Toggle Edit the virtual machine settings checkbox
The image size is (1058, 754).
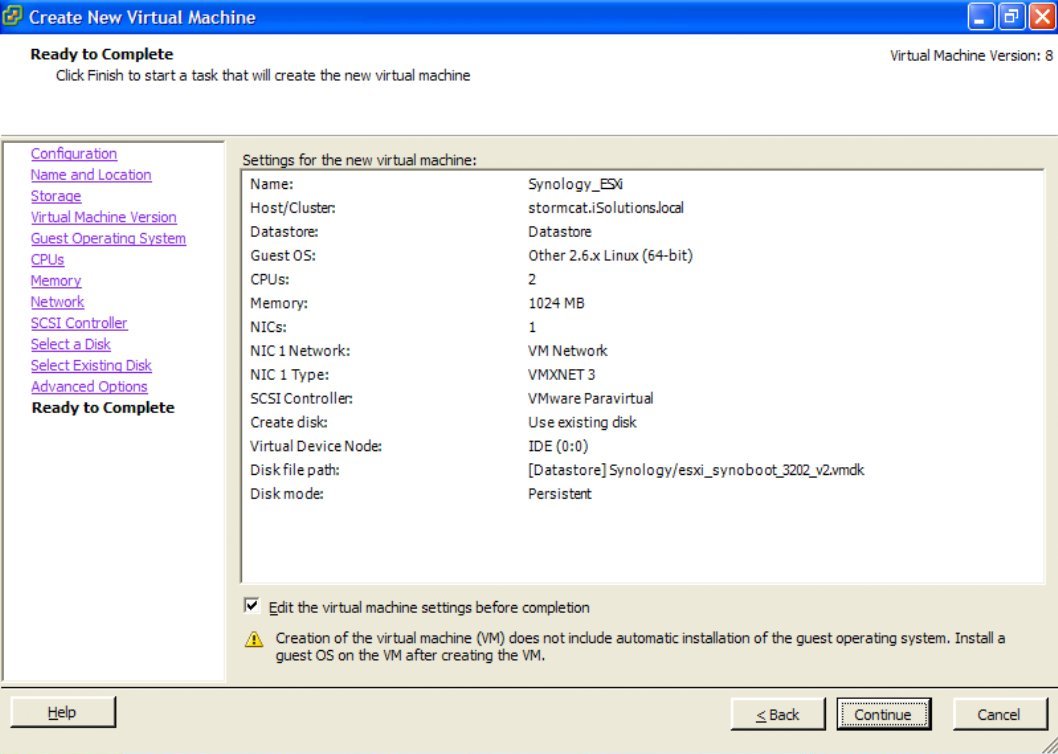tap(252, 605)
